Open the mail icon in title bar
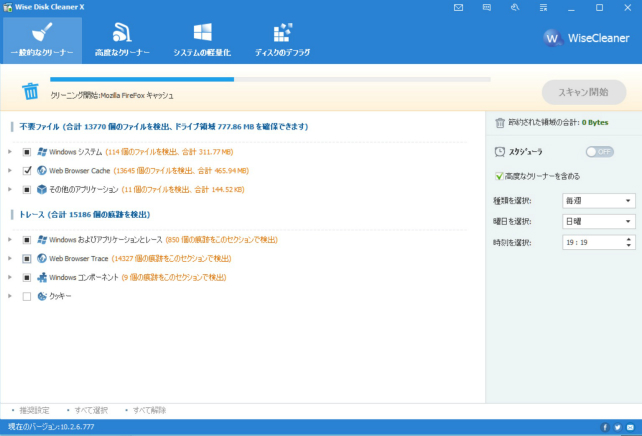Viewport: 642px width, 436px height. pyautogui.click(x=458, y=8)
